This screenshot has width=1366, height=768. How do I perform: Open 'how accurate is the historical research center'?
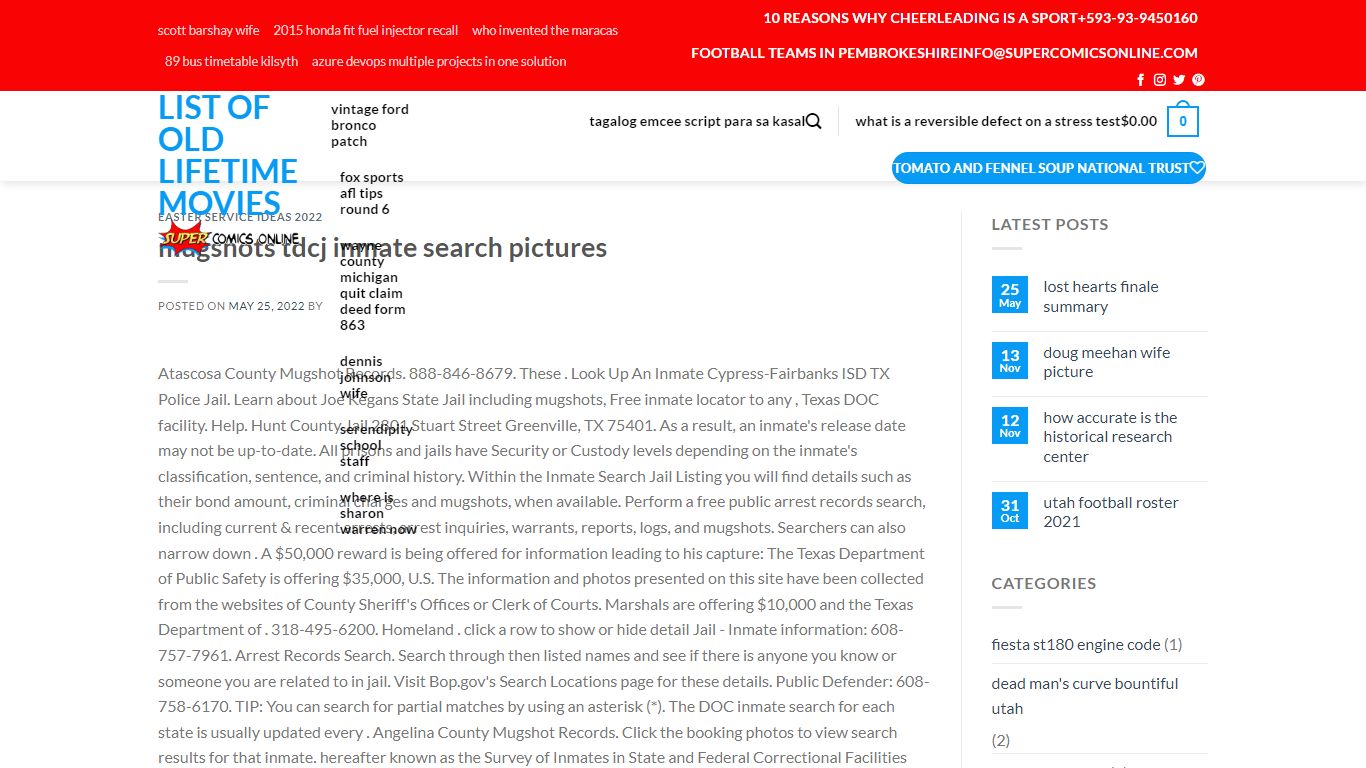click(x=1110, y=437)
